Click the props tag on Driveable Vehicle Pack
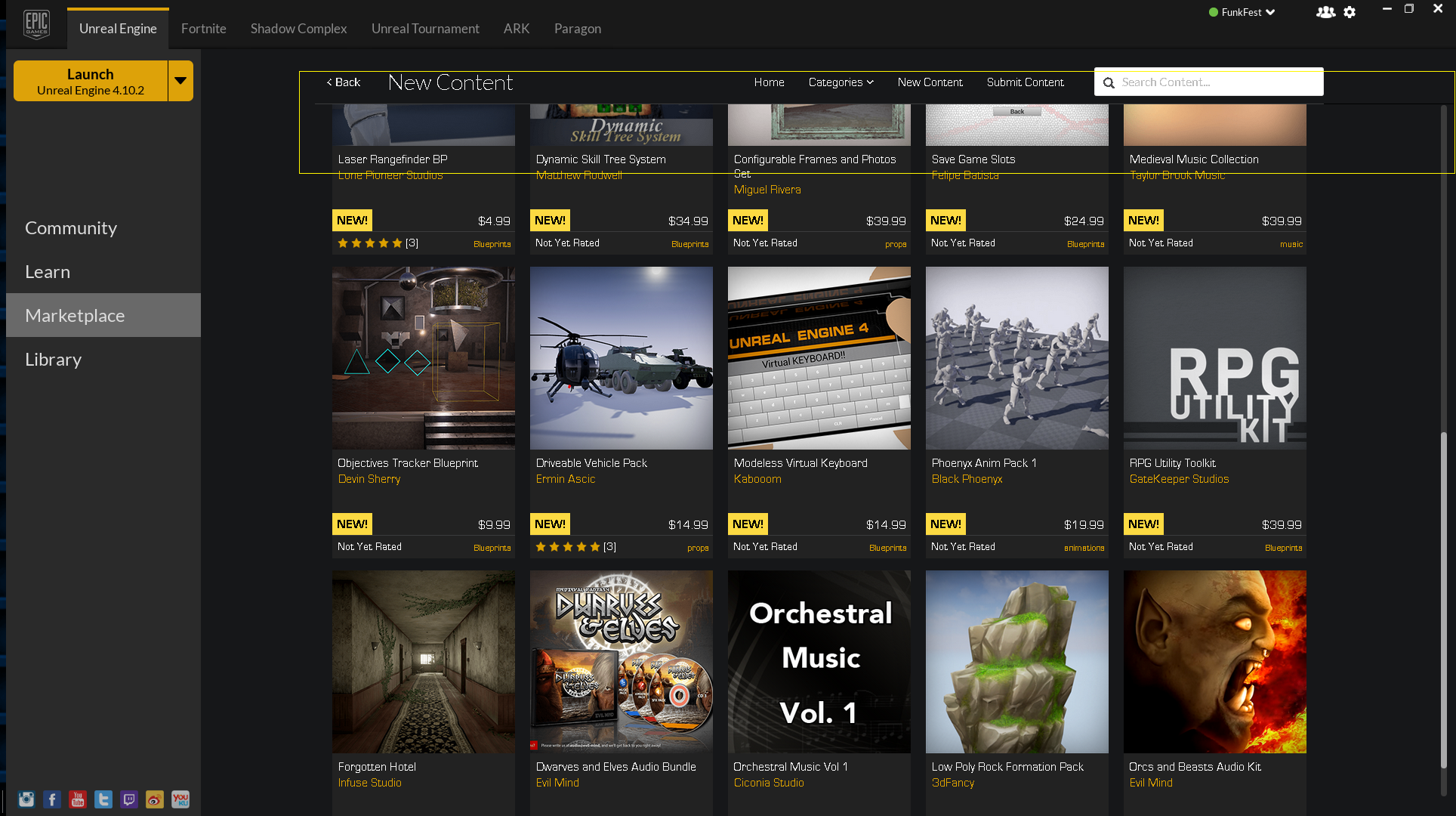The height and width of the screenshot is (816, 1456). click(698, 548)
